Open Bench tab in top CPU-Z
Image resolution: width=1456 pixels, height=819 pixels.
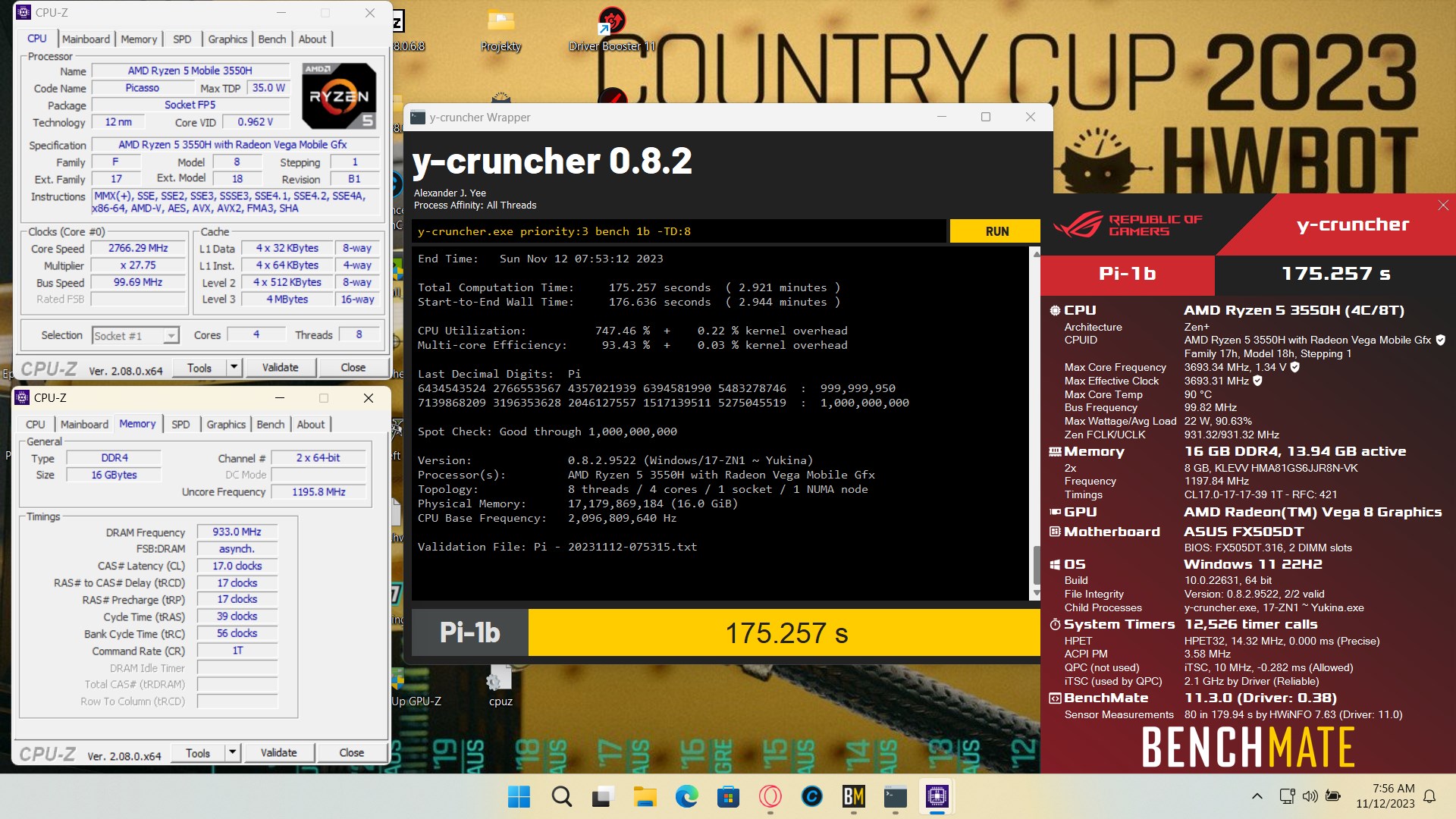coord(272,39)
